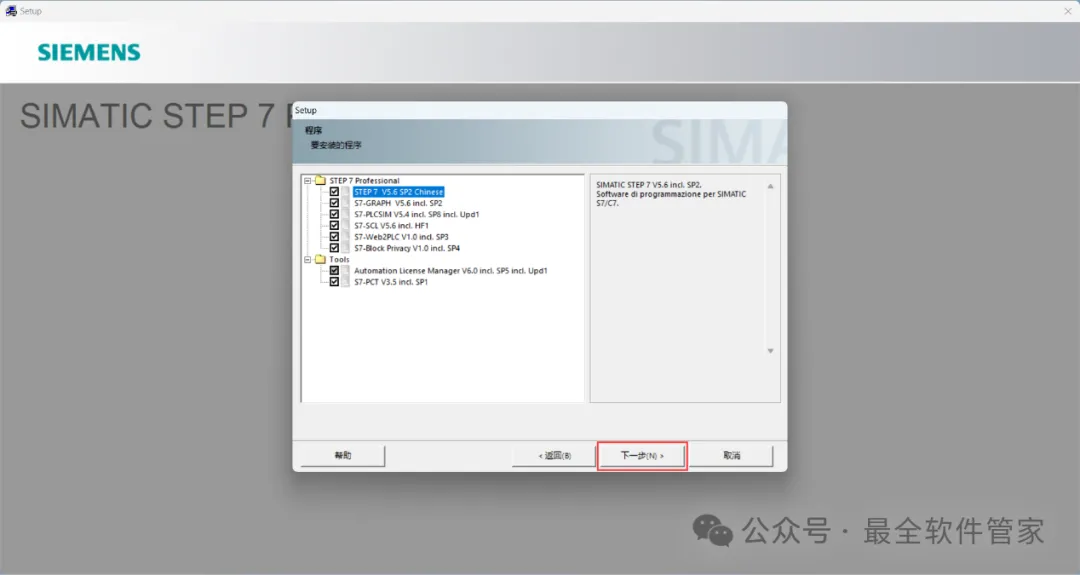Close the Setup window

(1068, 11)
